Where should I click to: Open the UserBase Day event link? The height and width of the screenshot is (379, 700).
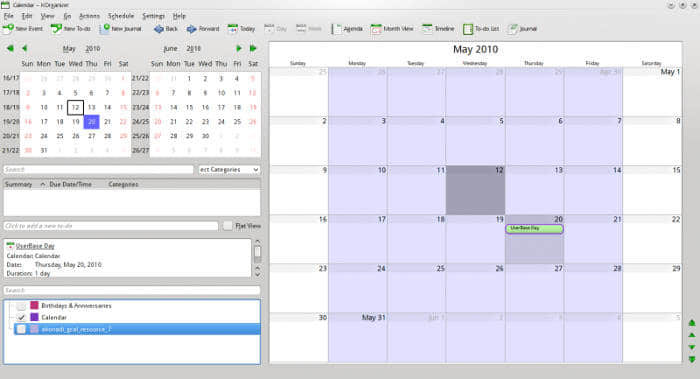[35, 246]
